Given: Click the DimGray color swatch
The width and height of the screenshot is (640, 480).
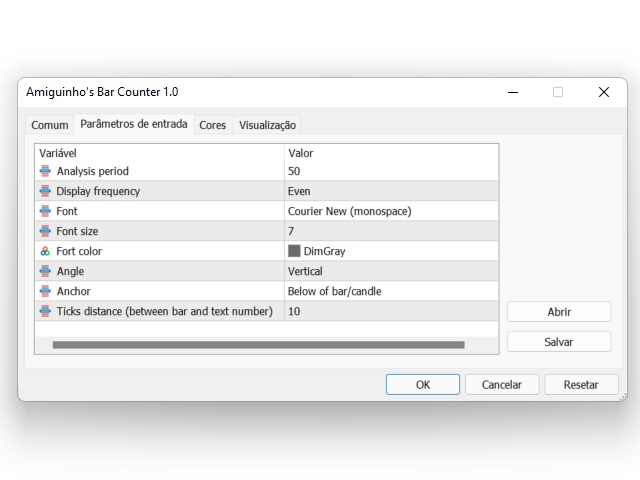Looking at the screenshot, I should (x=294, y=251).
